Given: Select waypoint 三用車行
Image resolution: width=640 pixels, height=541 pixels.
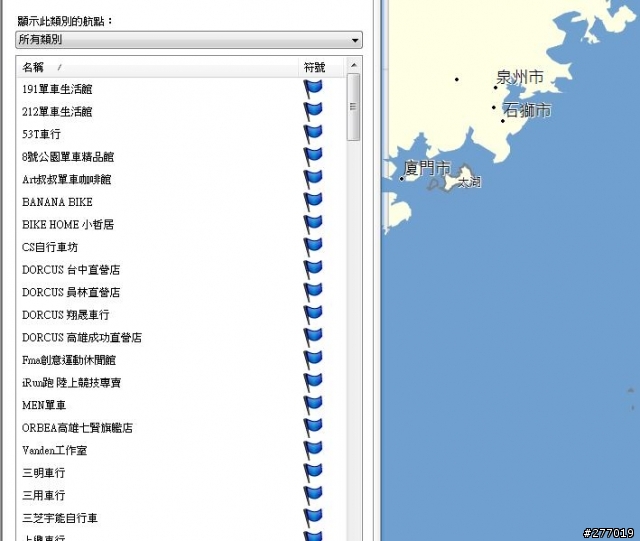Looking at the screenshot, I should 44,495.
